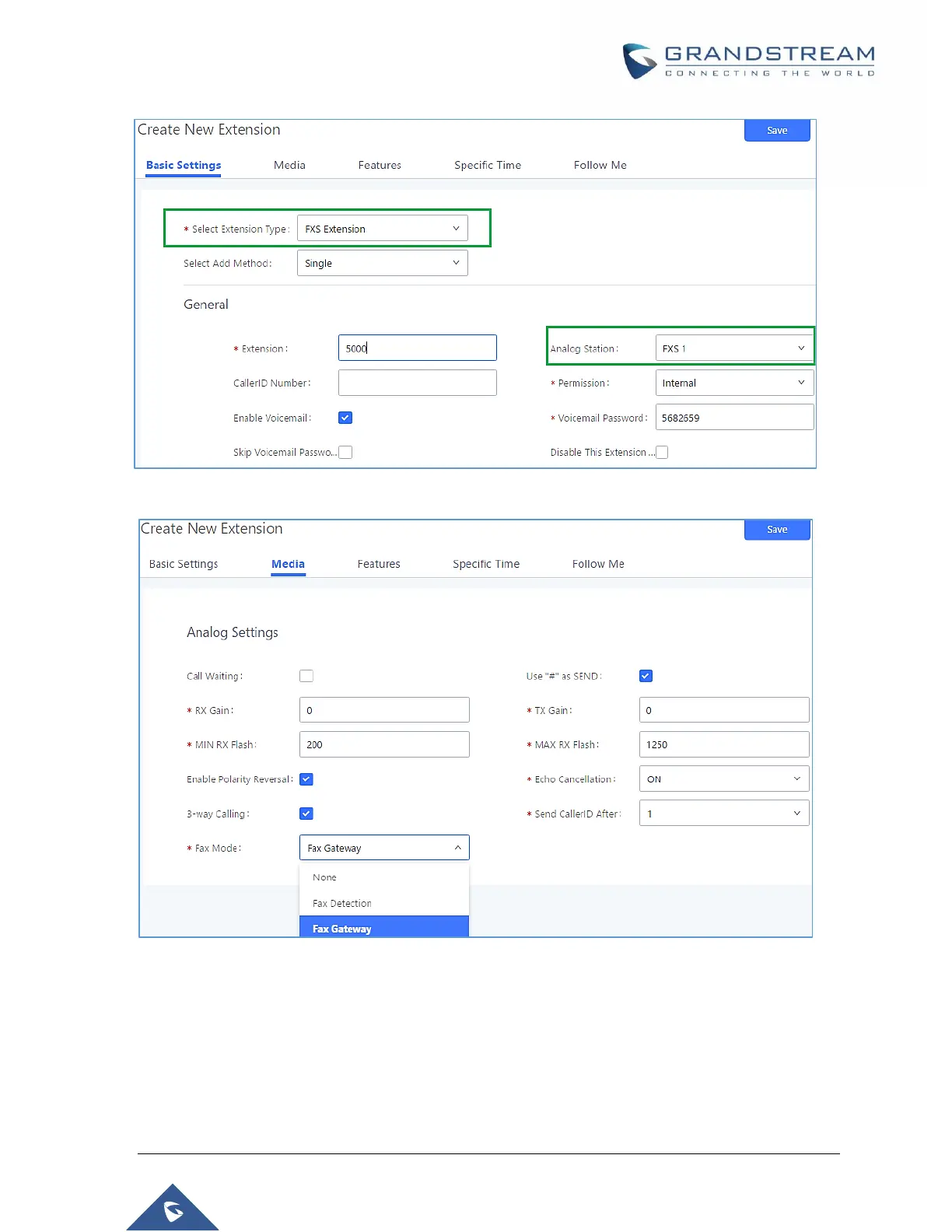952x1232 pixels.
Task: Click the Grandstream emblem in the page footer
Action: (x=173, y=1207)
